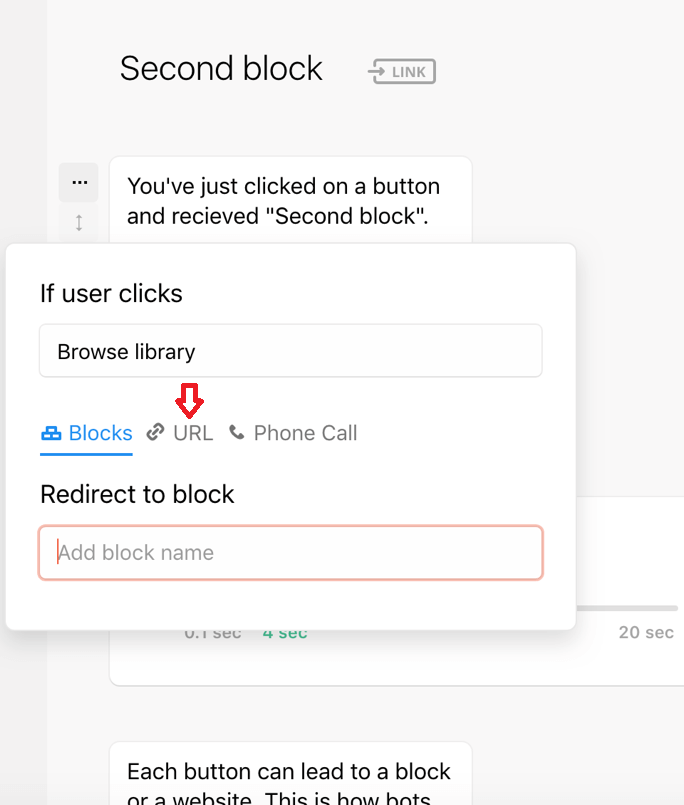
Task: Click the 4 sec typing delay marker
Action: coord(285,633)
